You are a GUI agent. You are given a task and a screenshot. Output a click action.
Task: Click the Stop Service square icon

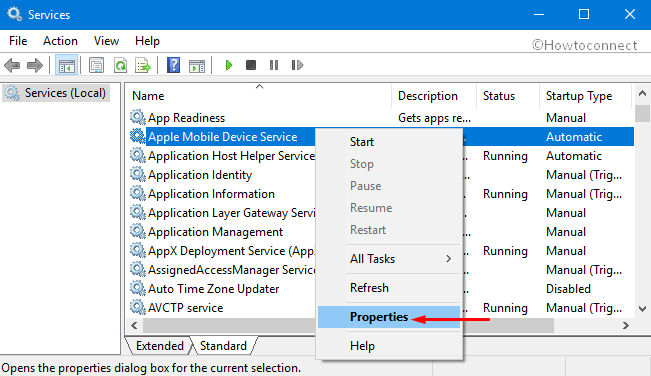[251, 65]
